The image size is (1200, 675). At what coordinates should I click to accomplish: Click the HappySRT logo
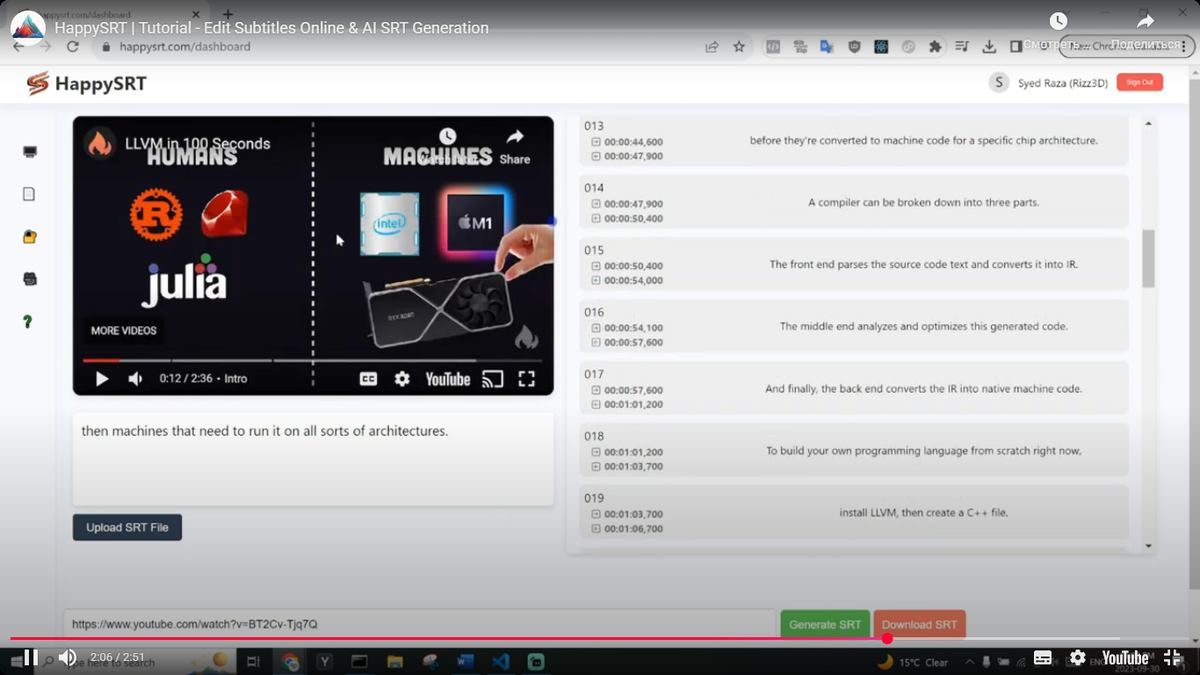tap(87, 84)
